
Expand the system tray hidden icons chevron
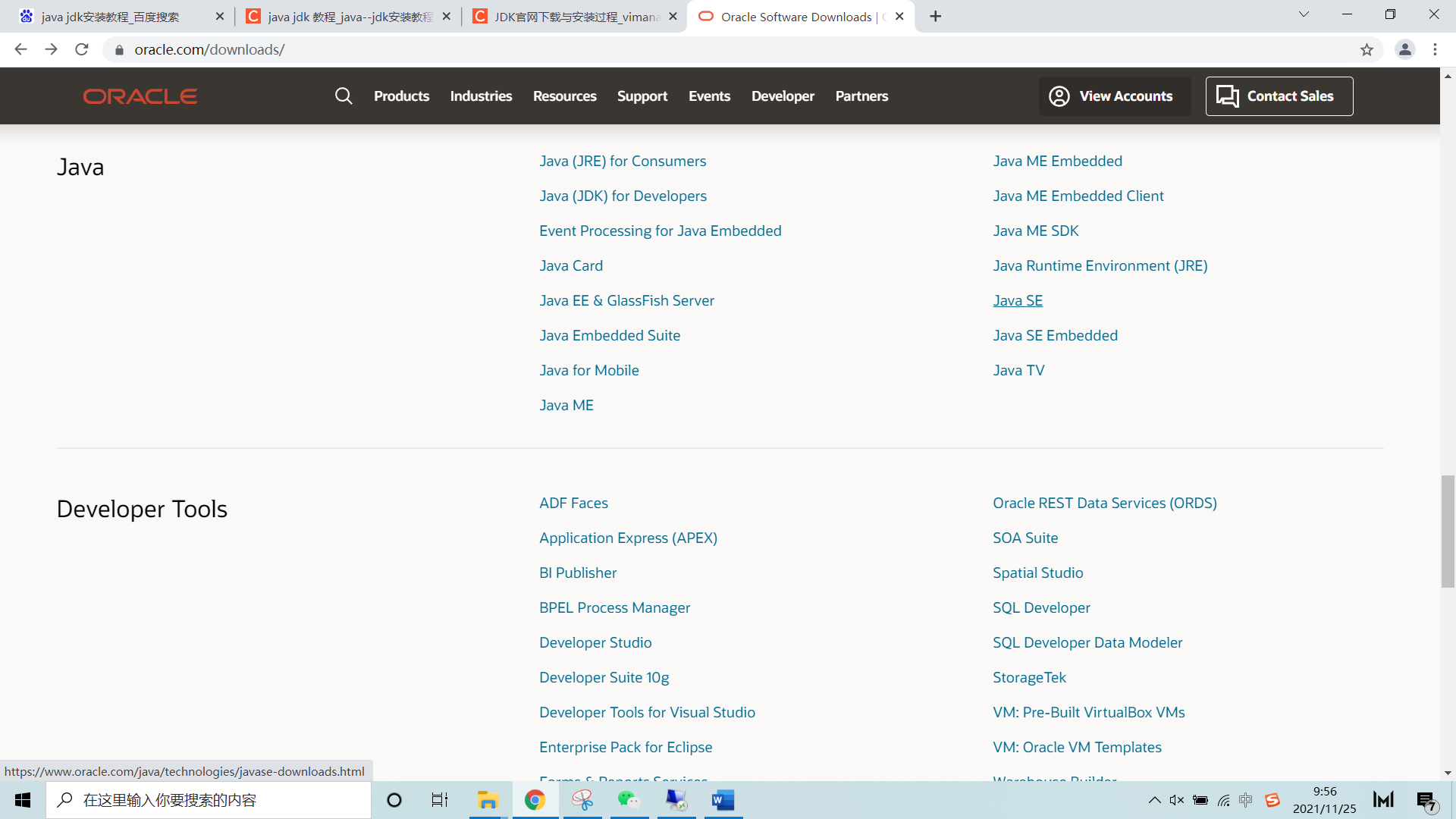[x=1154, y=800]
